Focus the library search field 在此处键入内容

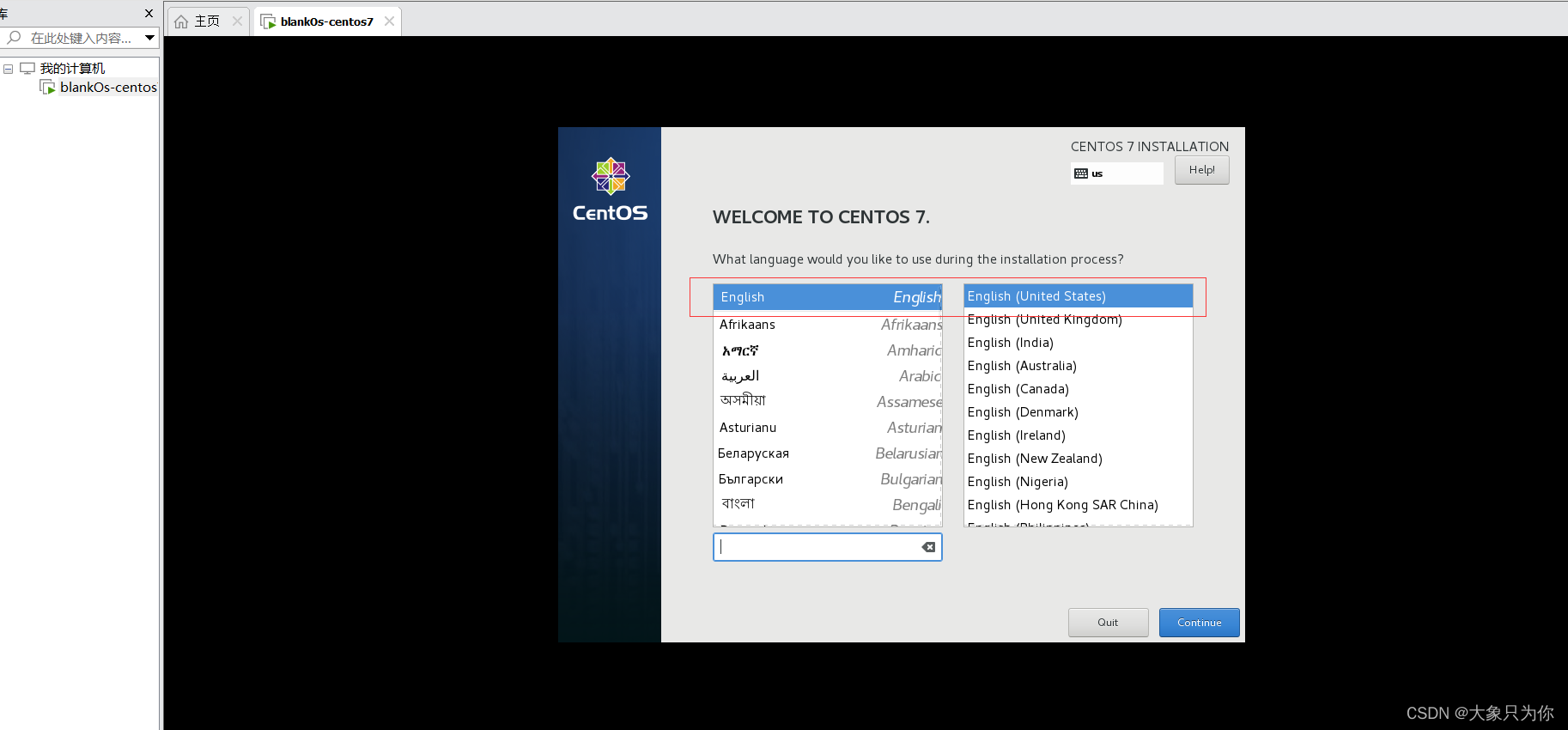[x=81, y=38]
